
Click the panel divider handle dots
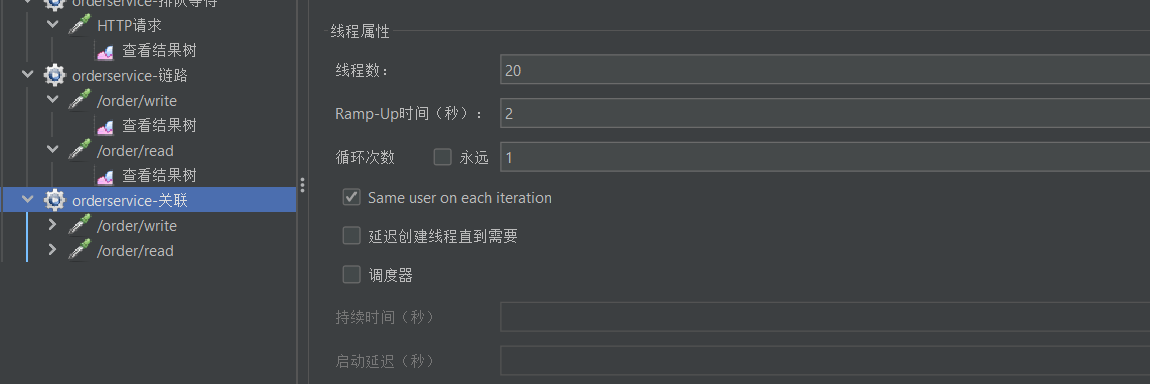302,185
